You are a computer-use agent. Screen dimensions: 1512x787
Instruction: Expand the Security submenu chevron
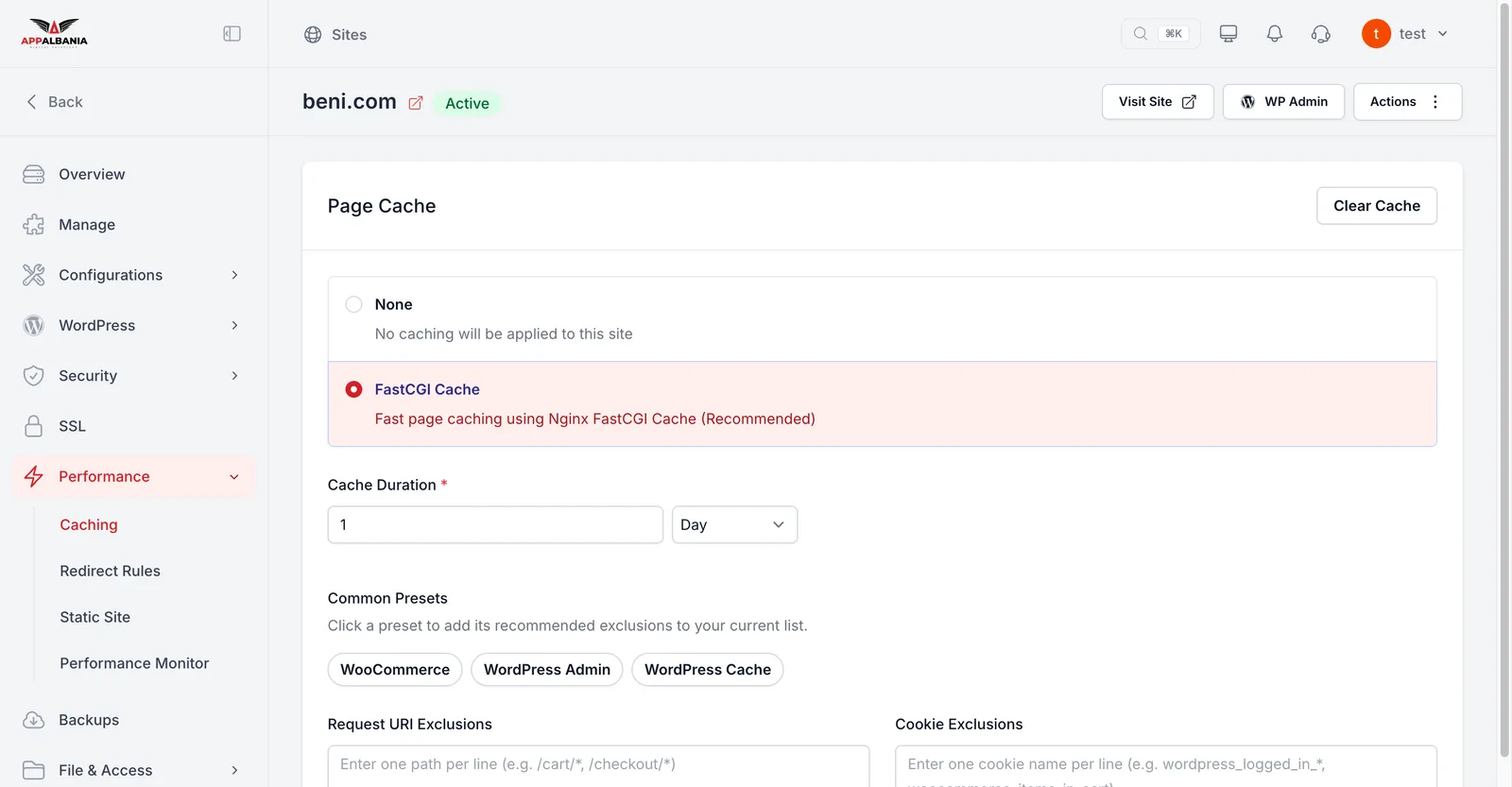point(234,376)
